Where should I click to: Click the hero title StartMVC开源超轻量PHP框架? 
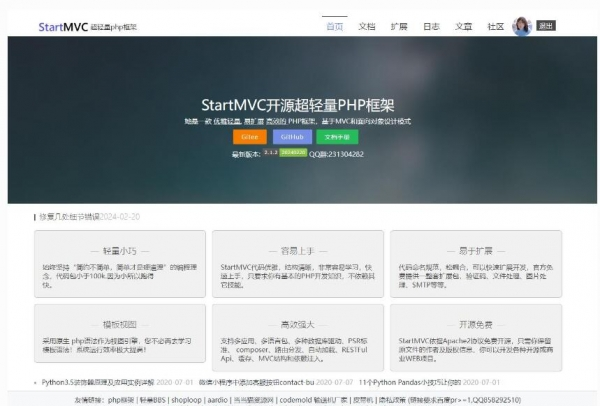298,105
